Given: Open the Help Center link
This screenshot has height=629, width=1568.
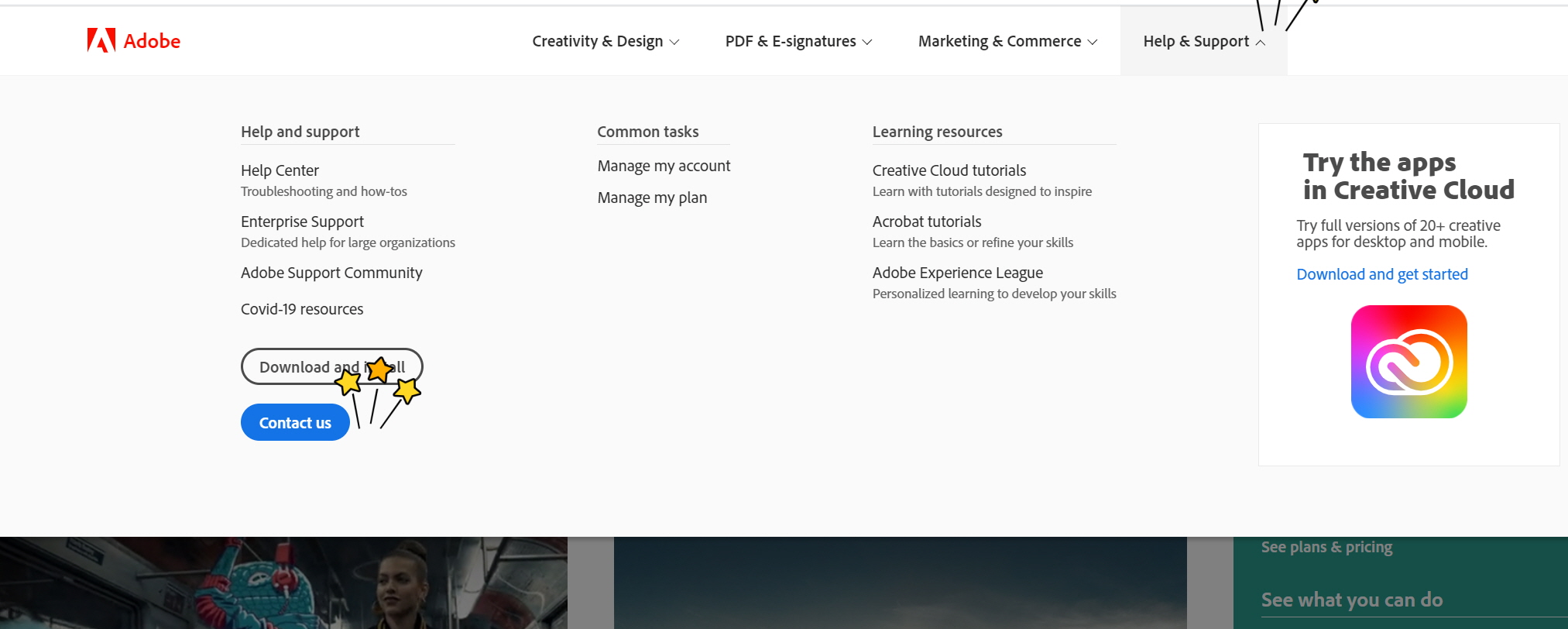Looking at the screenshot, I should pos(280,170).
